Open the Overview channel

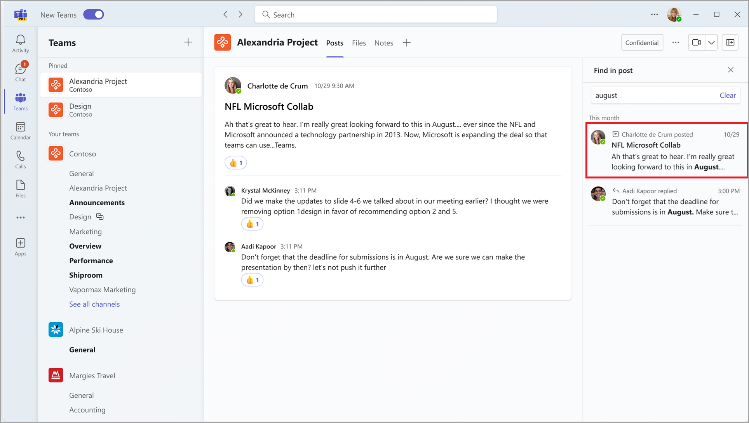(86, 246)
